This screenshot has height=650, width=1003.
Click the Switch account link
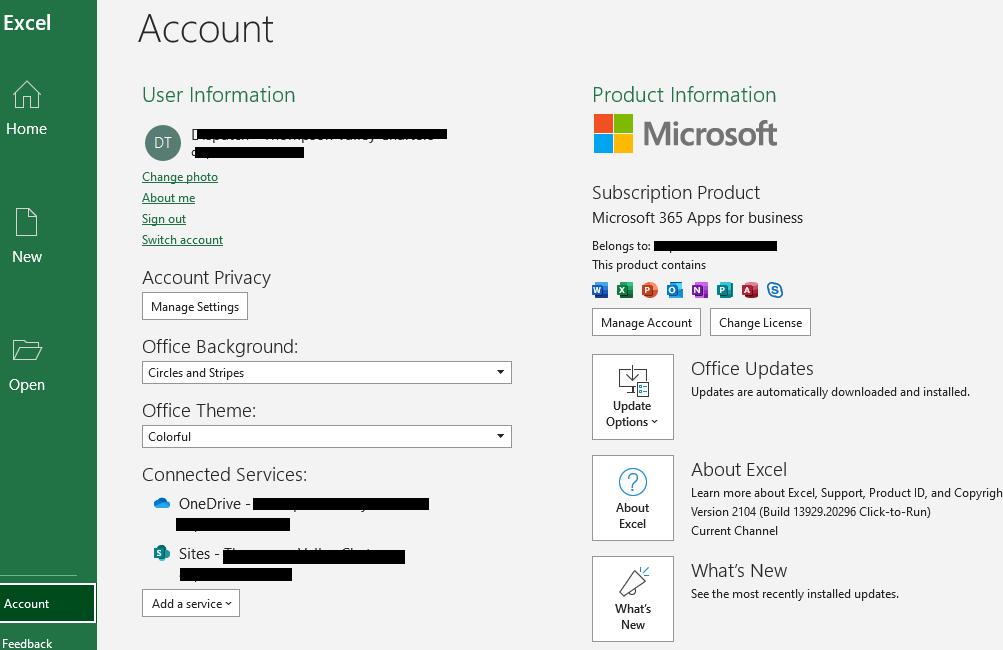pos(182,240)
